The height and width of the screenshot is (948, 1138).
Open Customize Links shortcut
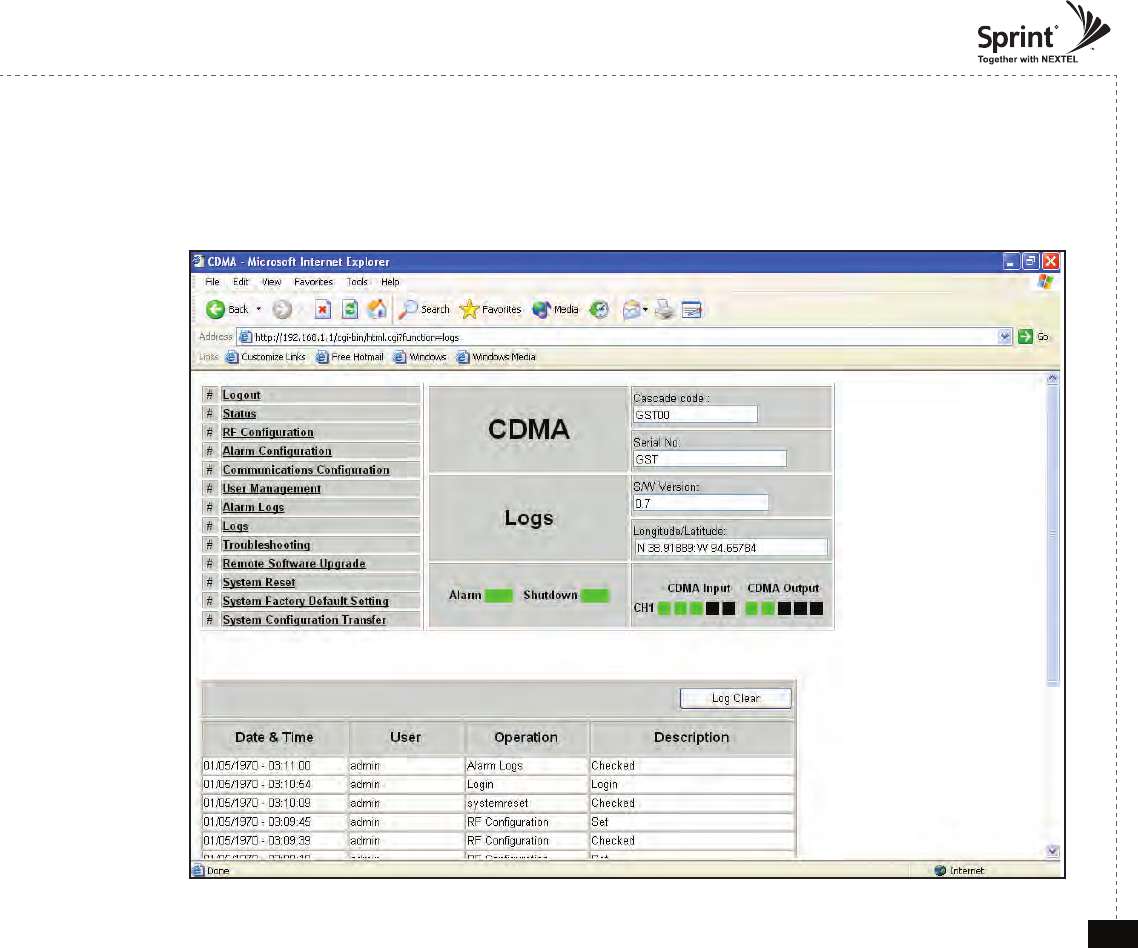click(x=266, y=356)
